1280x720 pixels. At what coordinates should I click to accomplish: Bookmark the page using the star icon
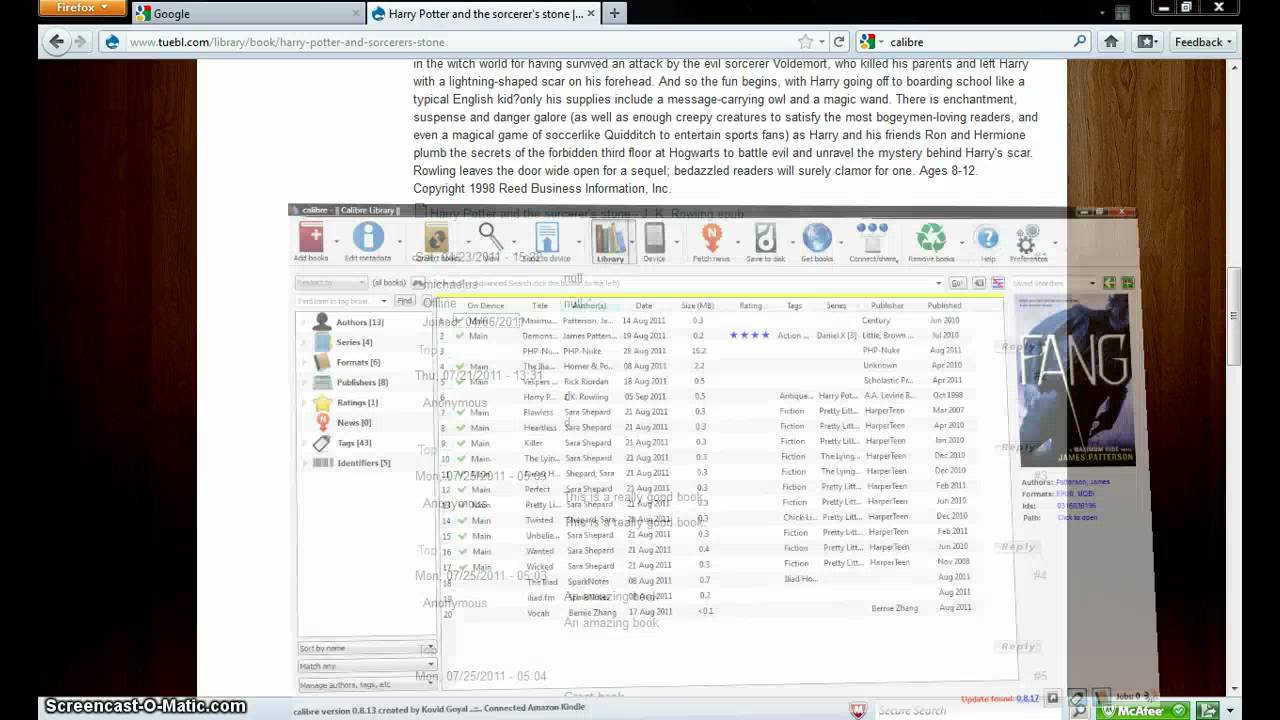click(x=805, y=42)
